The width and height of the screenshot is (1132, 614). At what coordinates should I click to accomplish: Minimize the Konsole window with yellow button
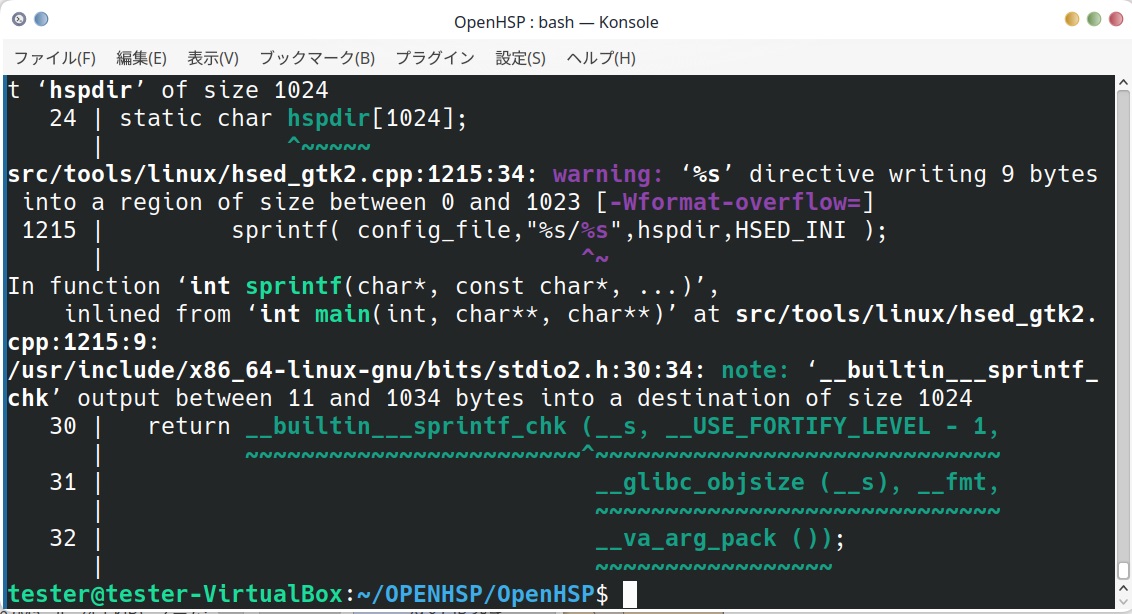[1072, 20]
